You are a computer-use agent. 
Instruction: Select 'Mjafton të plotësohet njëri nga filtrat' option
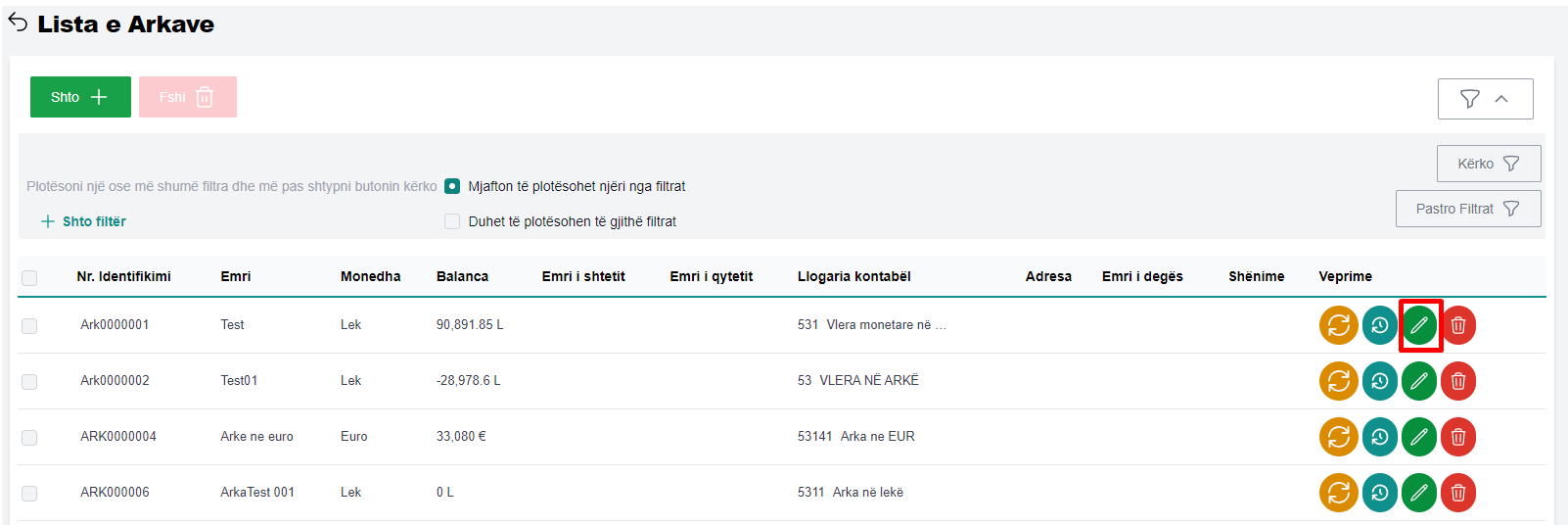click(452, 186)
